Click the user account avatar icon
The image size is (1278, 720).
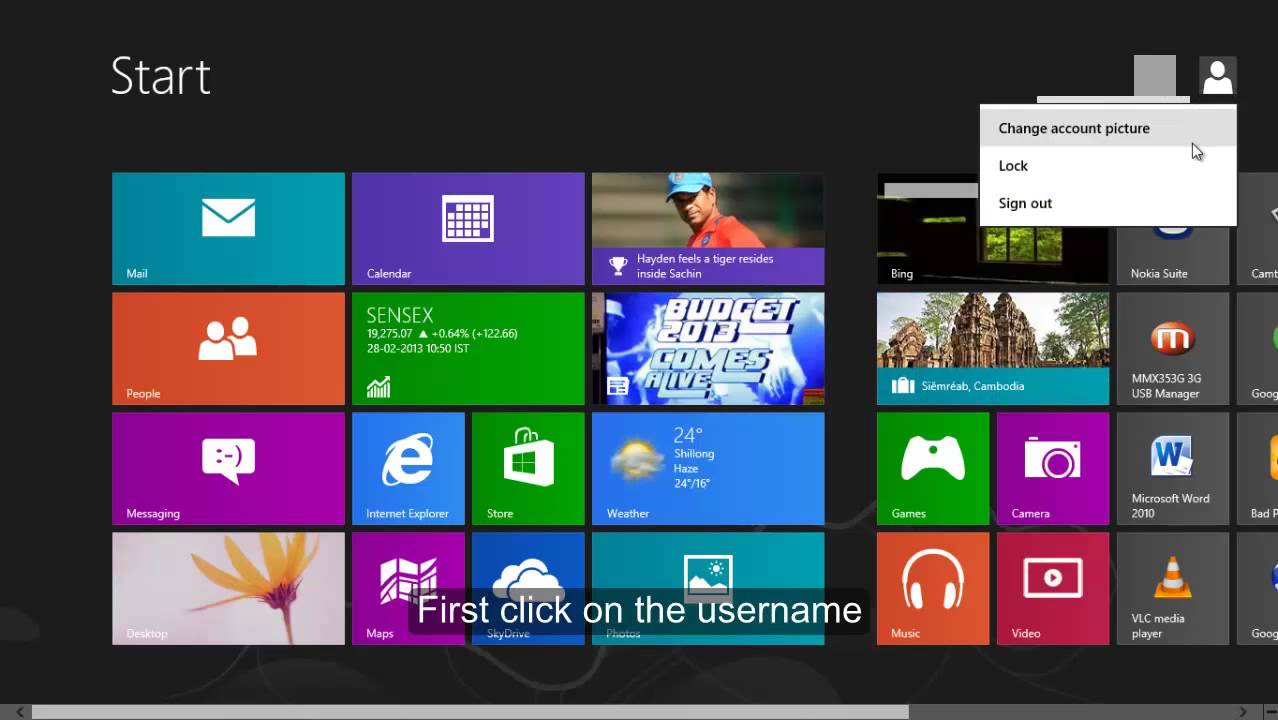pyautogui.click(x=1217, y=76)
